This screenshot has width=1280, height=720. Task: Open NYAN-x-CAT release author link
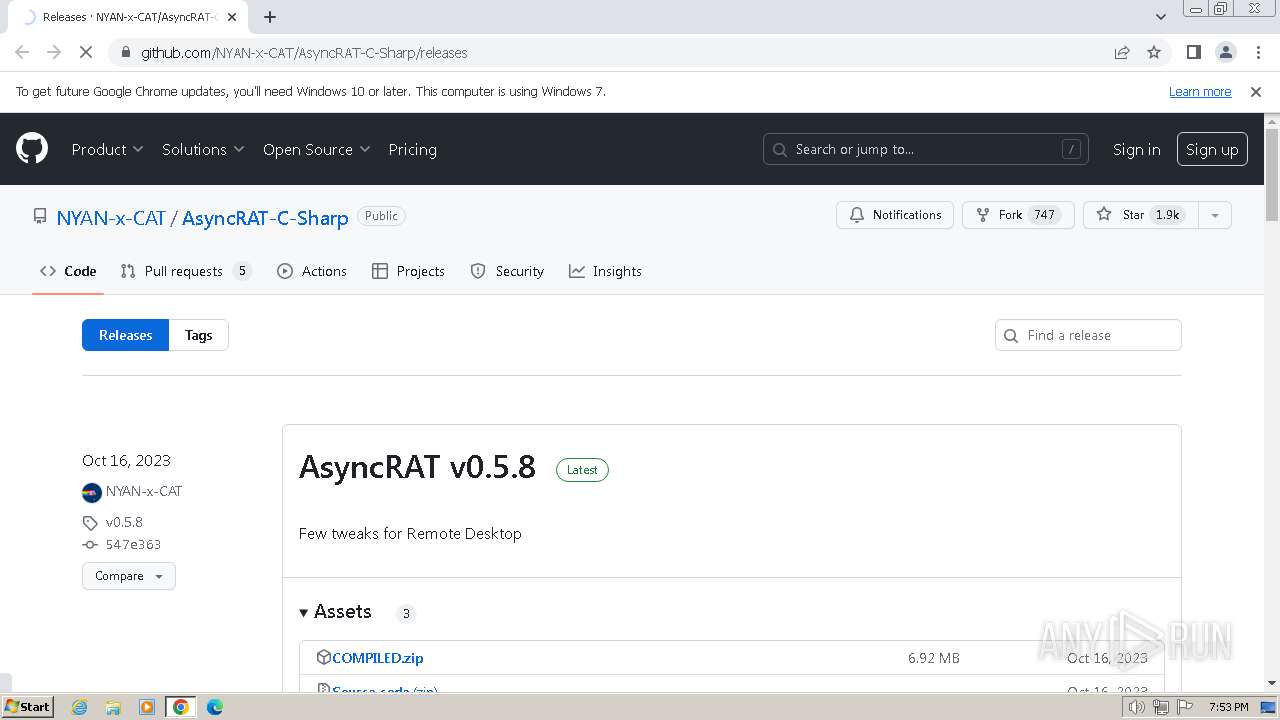[144, 491]
